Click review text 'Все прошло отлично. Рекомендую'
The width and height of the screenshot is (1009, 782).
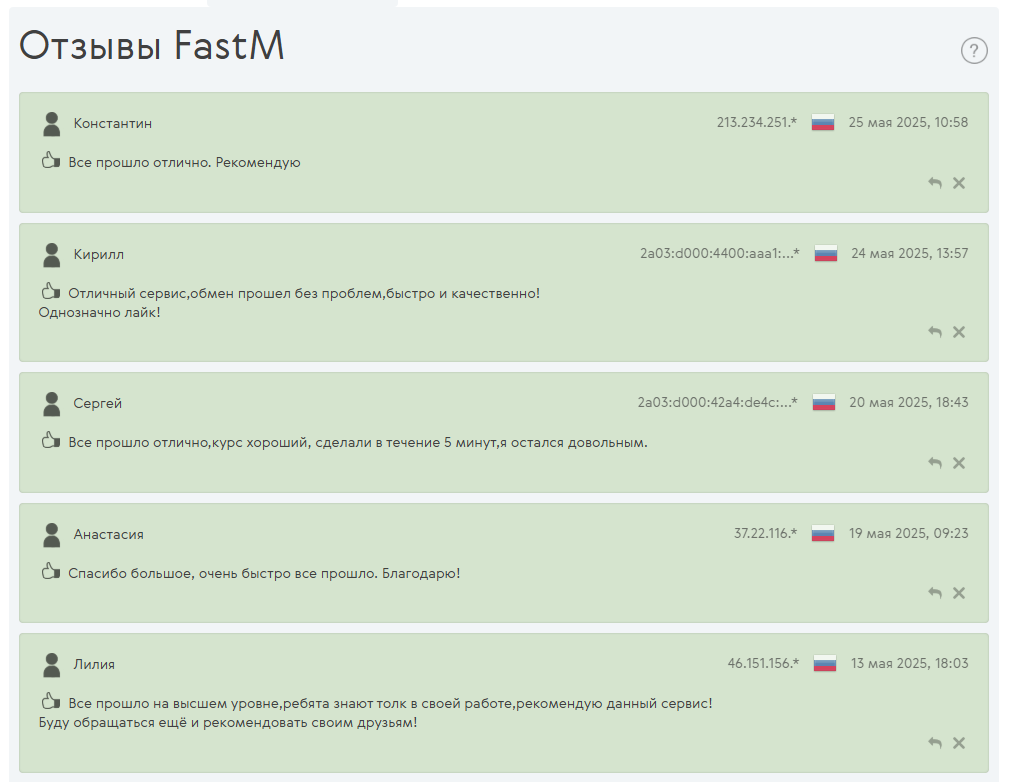(184, 162)
